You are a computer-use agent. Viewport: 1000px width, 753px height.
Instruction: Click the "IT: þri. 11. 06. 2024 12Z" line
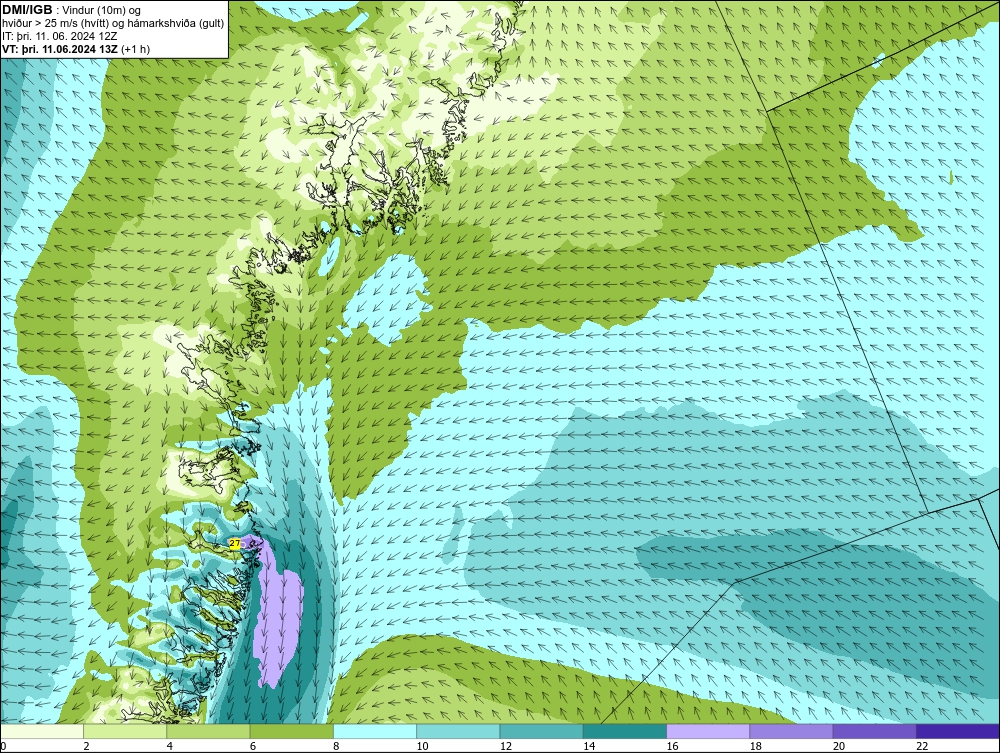pos(59,36)
